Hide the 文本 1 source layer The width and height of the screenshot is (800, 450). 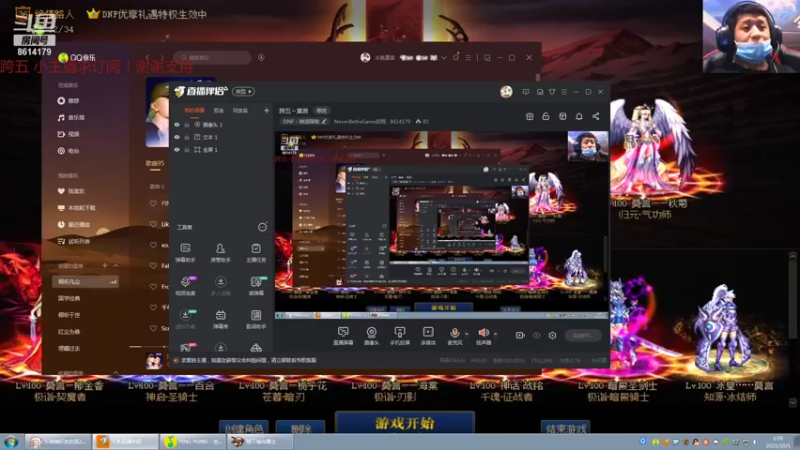point(177,137)
